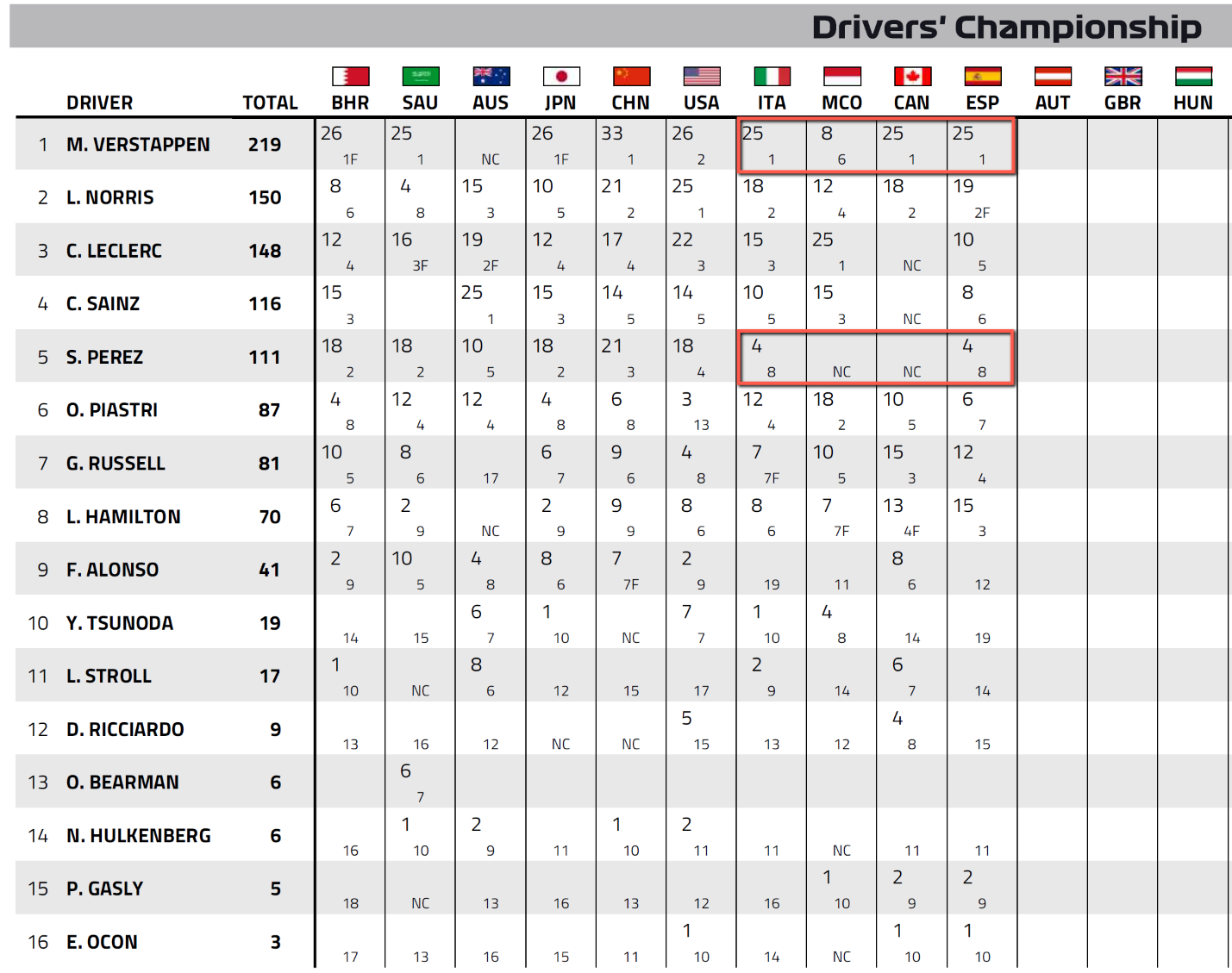This screenshot has width=1232, height=973.
Task: Select driver name S. PEREZ
Action: pos(104,357)
